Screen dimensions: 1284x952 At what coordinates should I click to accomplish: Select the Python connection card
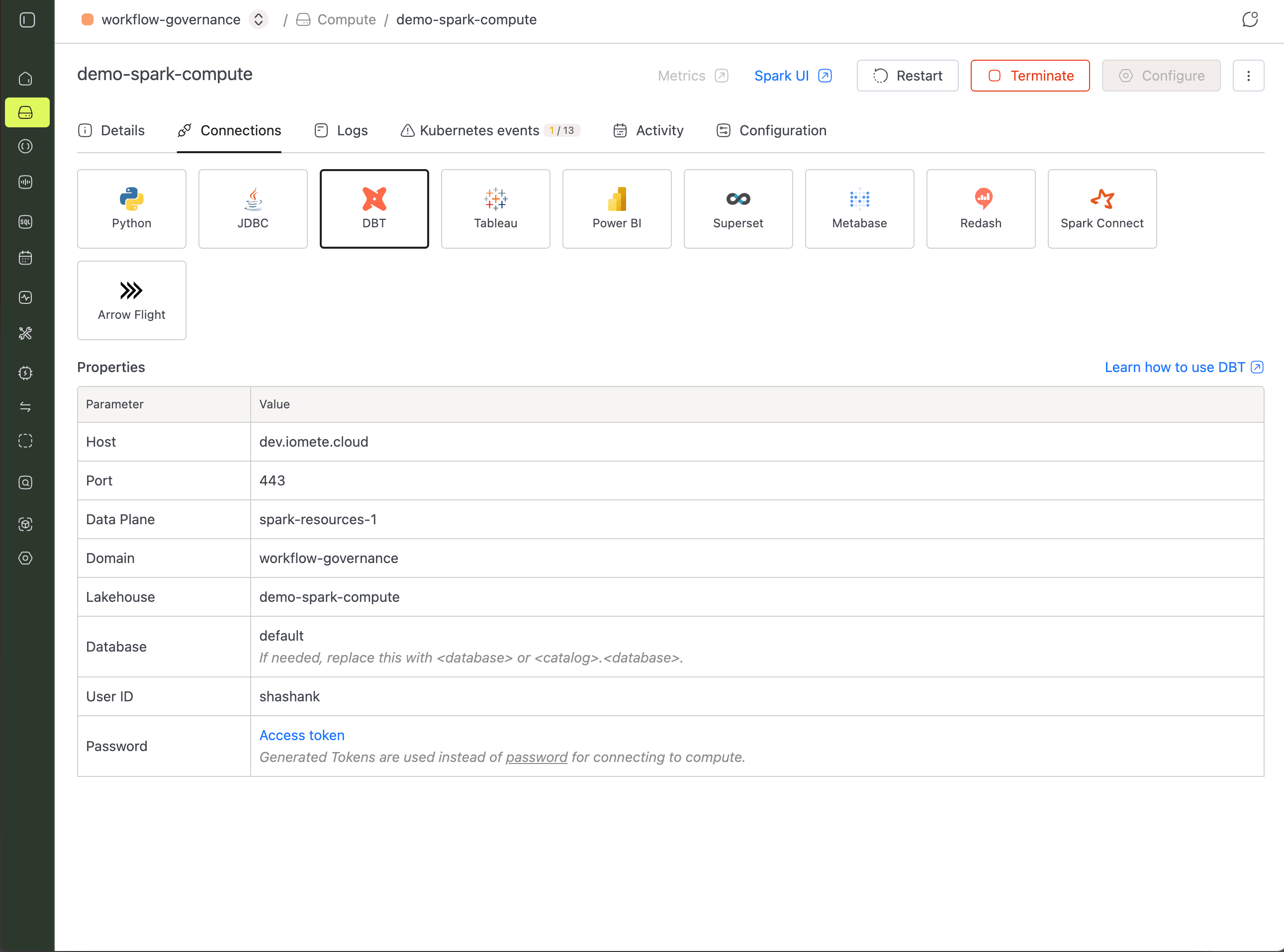coord(131,208)
